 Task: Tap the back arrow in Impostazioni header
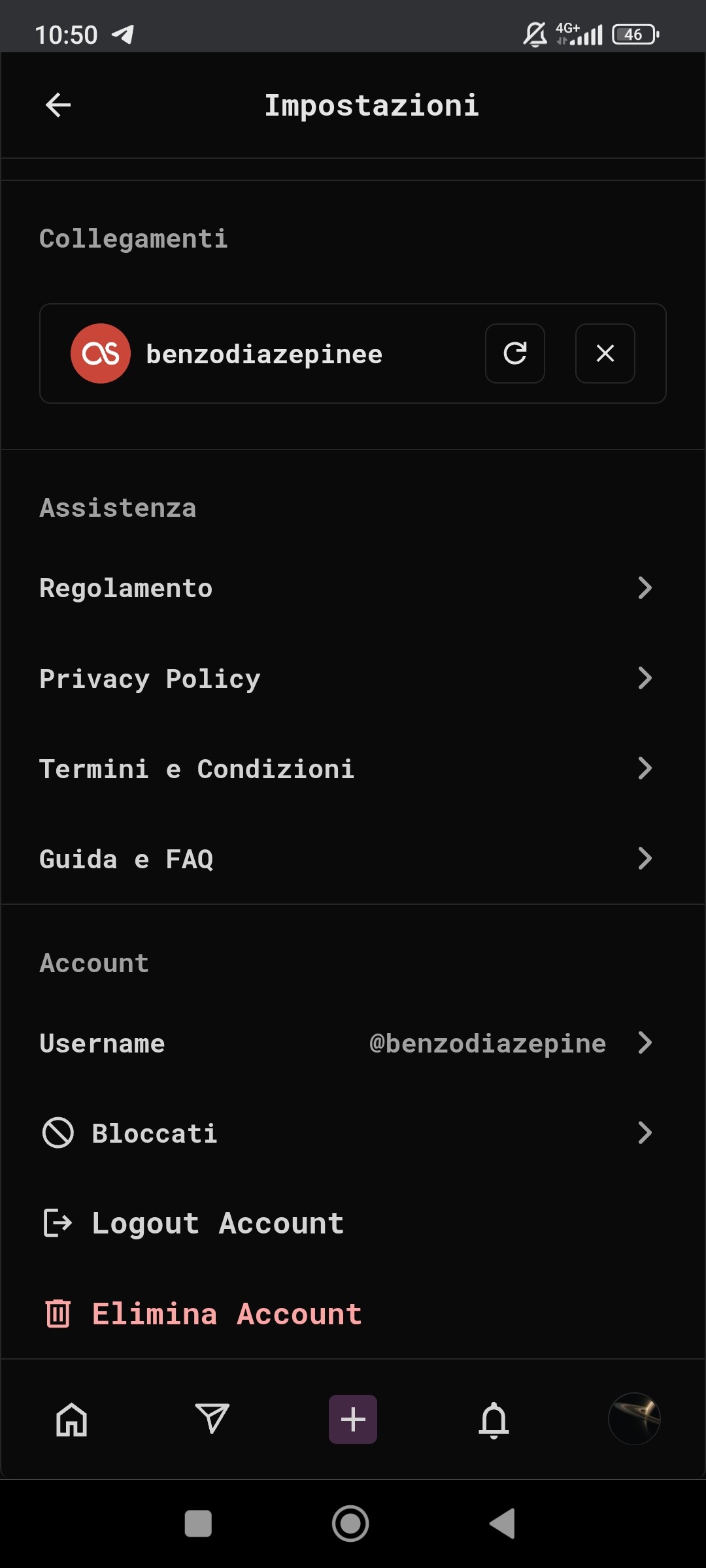pyautogui.click(x=58, y=105)
